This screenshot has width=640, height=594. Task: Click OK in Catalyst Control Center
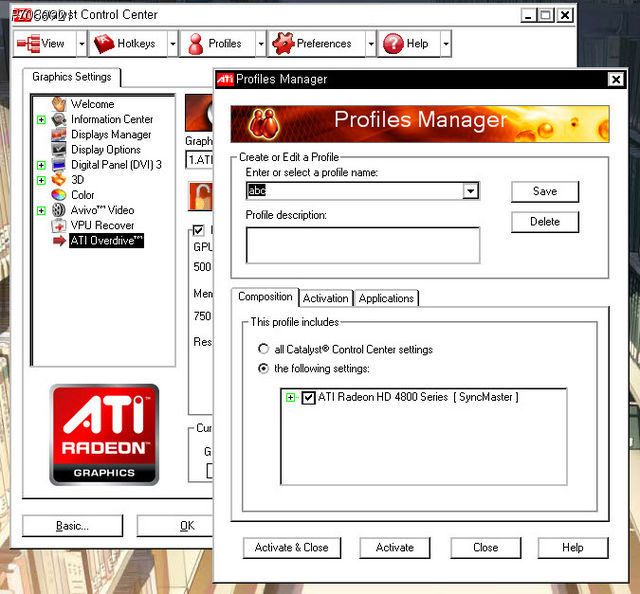click(x=176, y=526)
